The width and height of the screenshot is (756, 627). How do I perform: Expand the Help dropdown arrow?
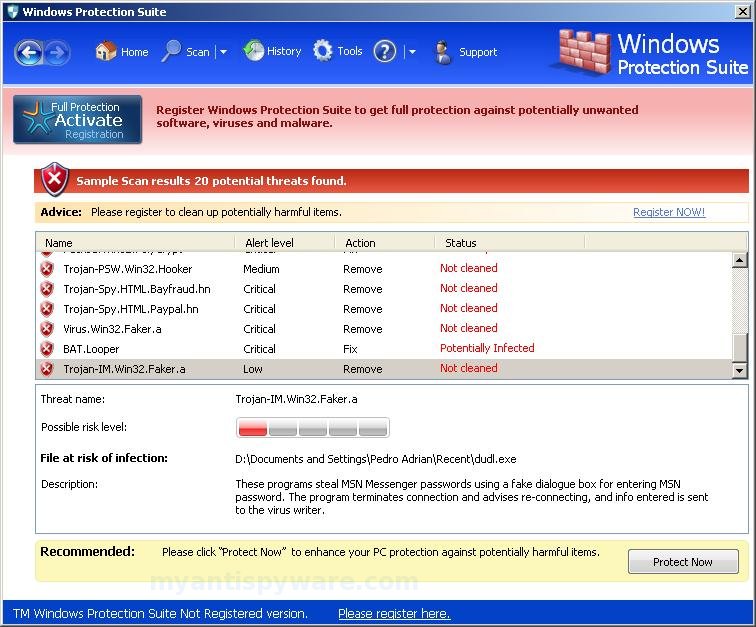(x=412, y=52)
